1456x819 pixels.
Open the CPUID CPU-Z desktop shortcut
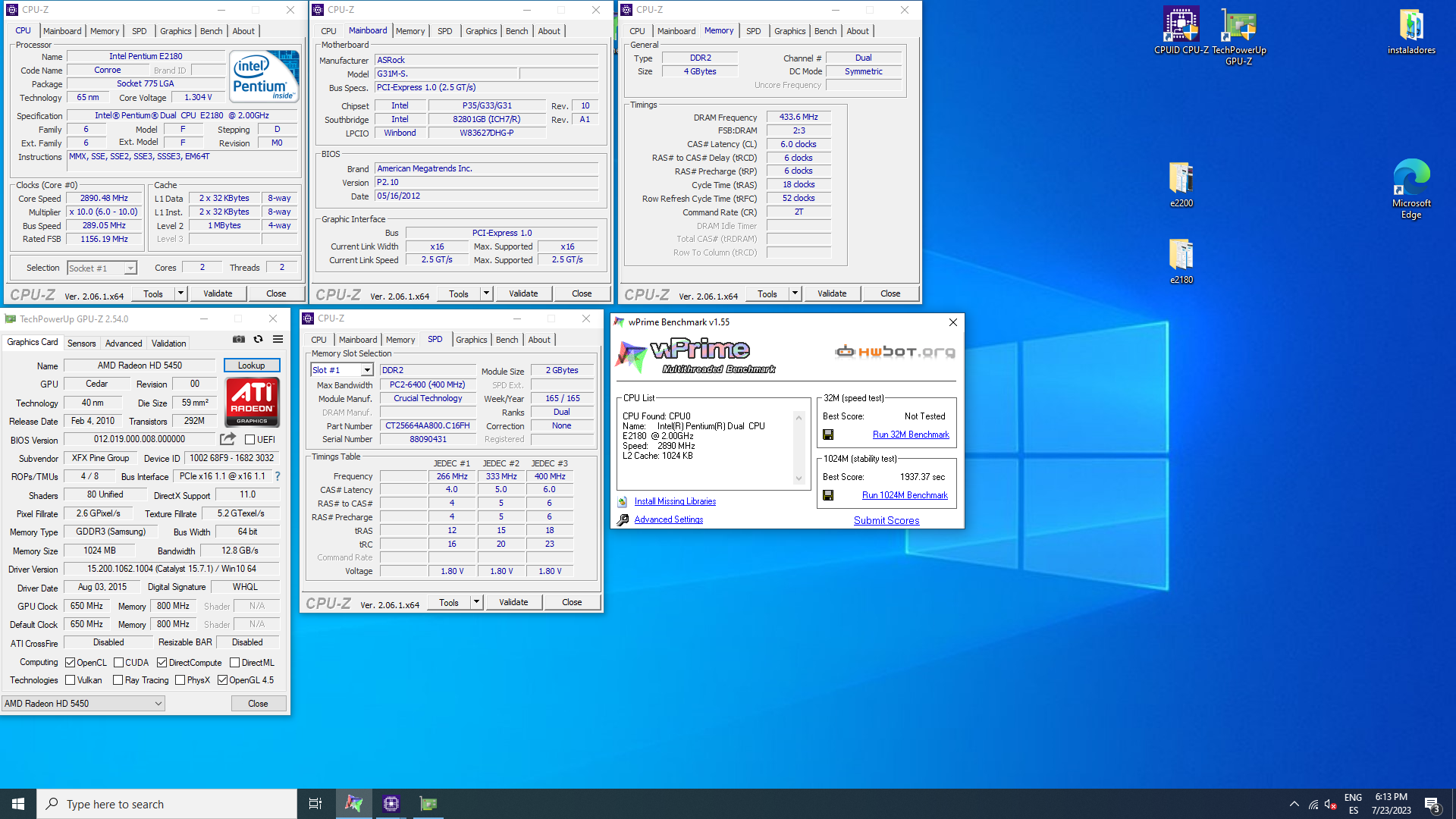1181,32
